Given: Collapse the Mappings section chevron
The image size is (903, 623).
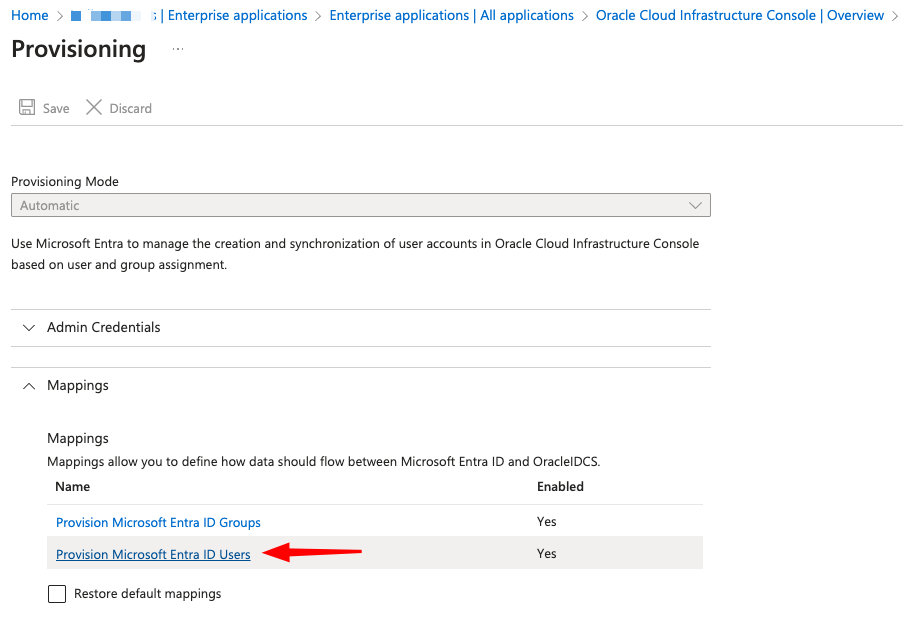Looking at the screenshot, I should click(x=29, y=386).
